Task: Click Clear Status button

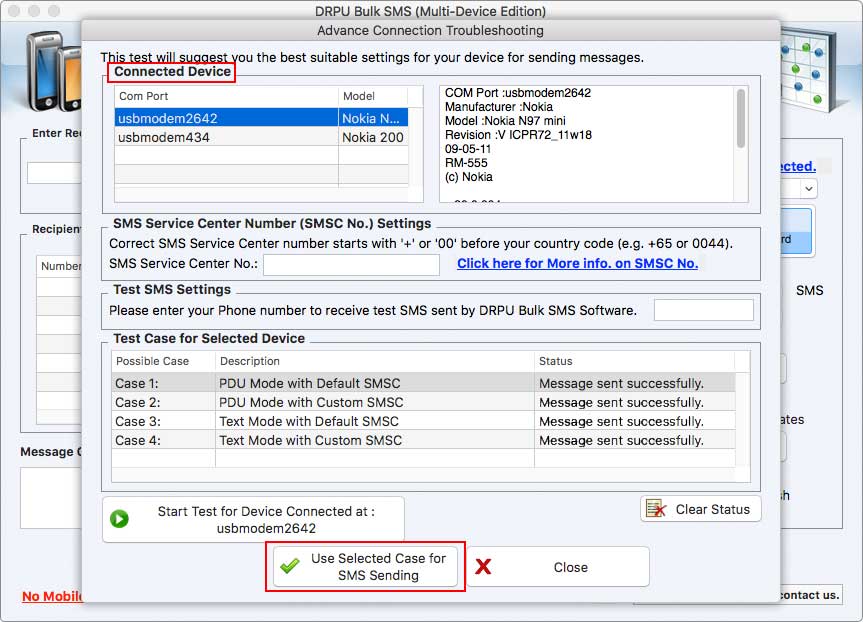Action: click(701, 509)
